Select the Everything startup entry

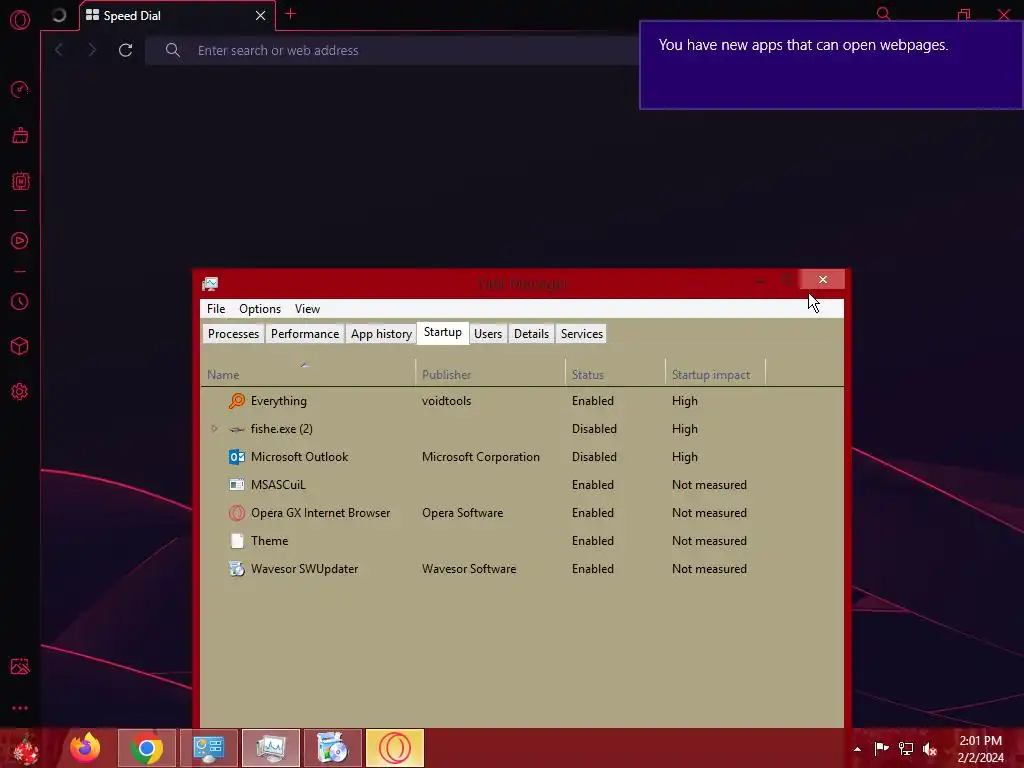pyautogui.click(x=522, y=401)
